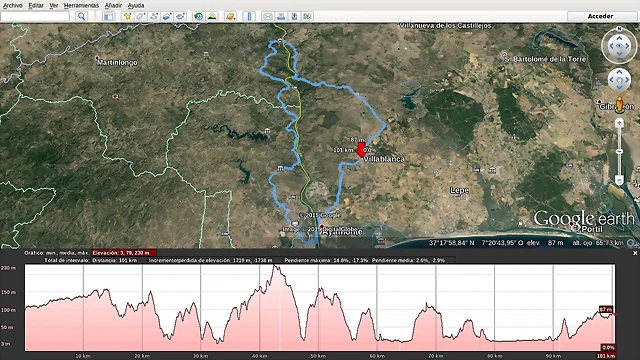Click the print icon
This screenshot has height=360, width=640.
(x=281, y=16)
